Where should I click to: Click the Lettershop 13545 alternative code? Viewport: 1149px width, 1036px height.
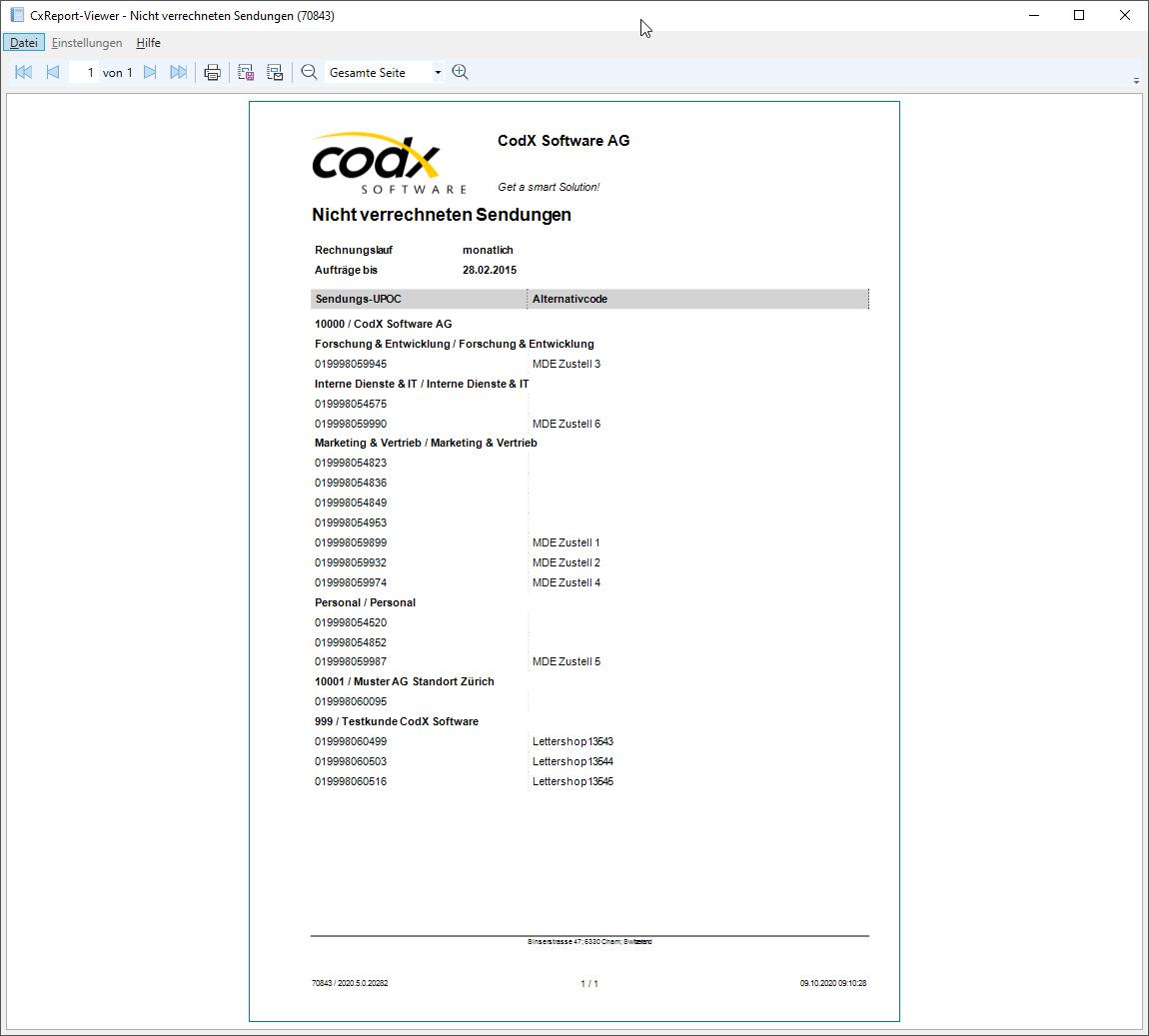(574, 782)
